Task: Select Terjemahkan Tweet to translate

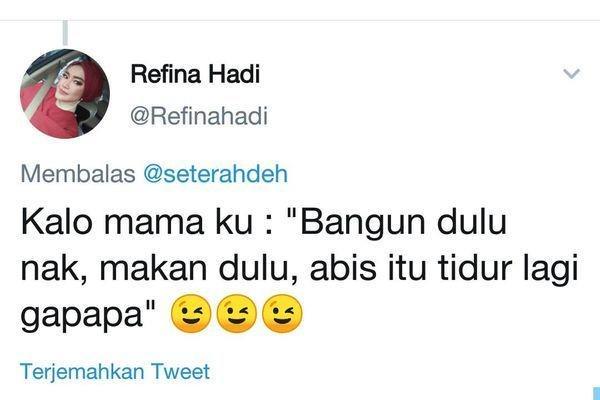Action: [x=115, y=372]
